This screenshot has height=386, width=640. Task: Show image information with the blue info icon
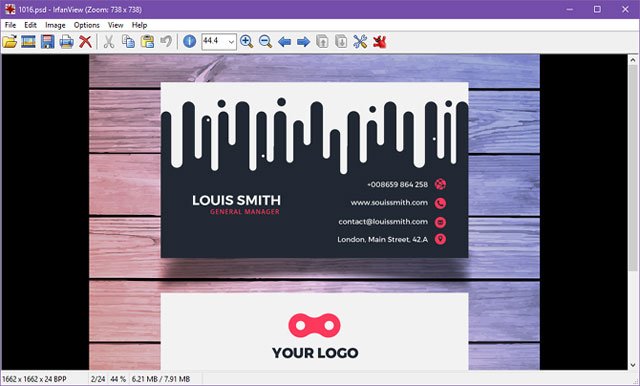point(189,42)
